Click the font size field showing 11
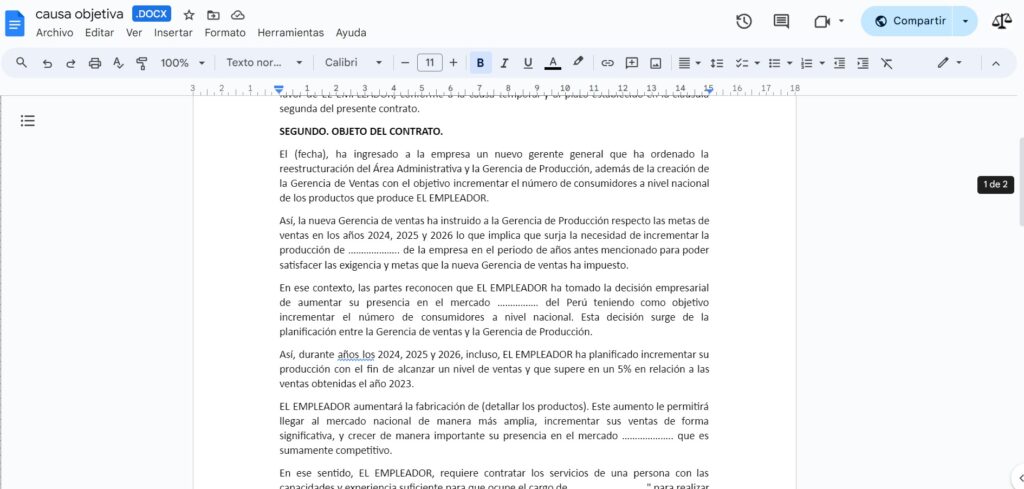Screen dimensions: 1024x489 (x=429, y=63)
